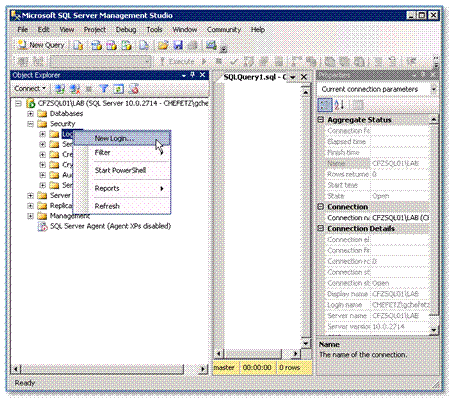Screen dimensions: 458x402
Task: Open the Reports submenu in context menu
Action: coord(122,188)
